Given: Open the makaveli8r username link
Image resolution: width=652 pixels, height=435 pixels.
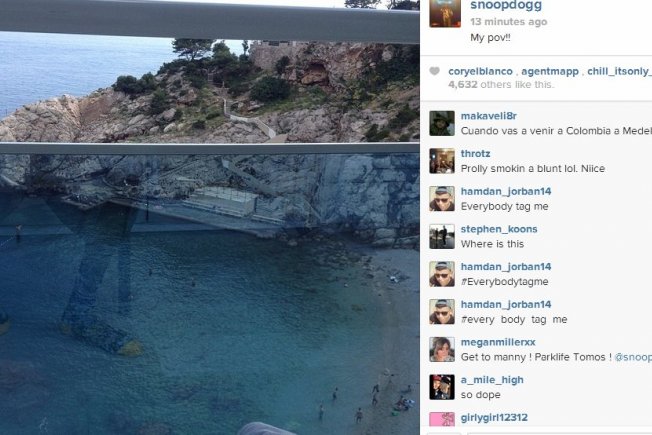Looking at the screenshot, I should click(x=489, y=116).
